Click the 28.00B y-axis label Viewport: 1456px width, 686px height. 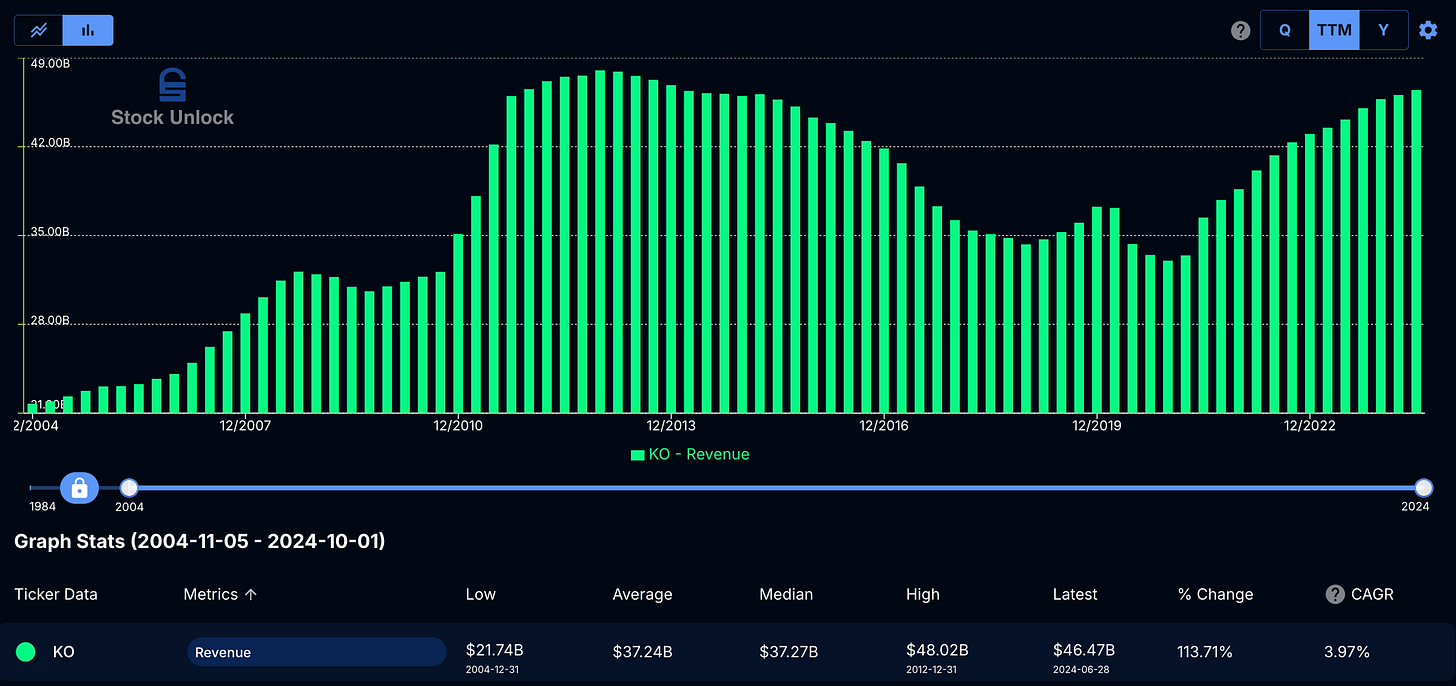pos(50,321)
